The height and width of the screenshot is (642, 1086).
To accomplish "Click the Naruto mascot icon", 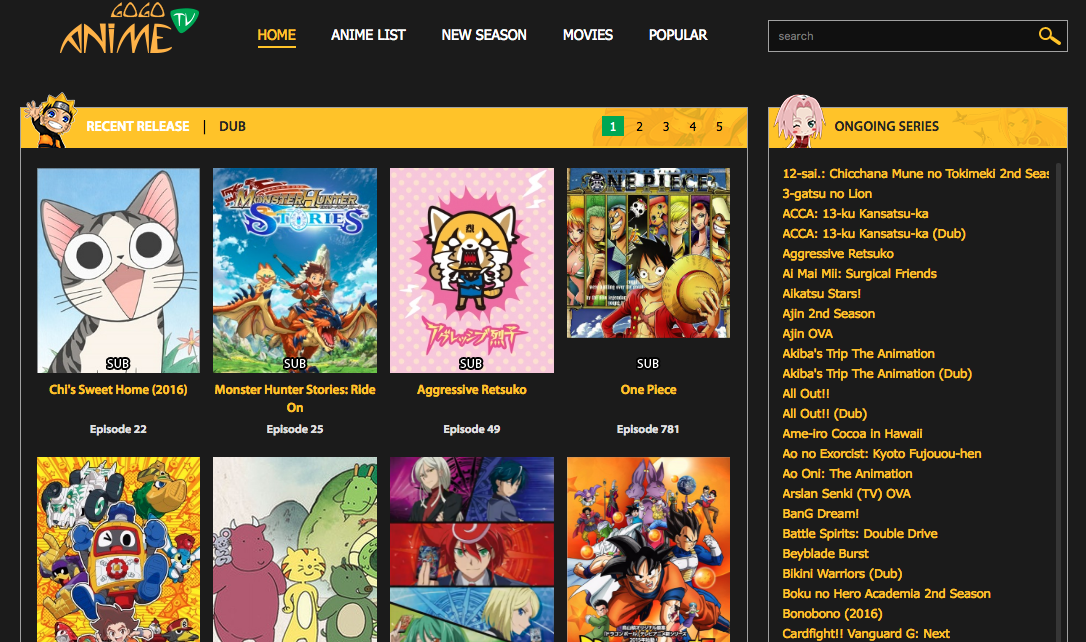I will pyautogui.click(x=50, y=121).
